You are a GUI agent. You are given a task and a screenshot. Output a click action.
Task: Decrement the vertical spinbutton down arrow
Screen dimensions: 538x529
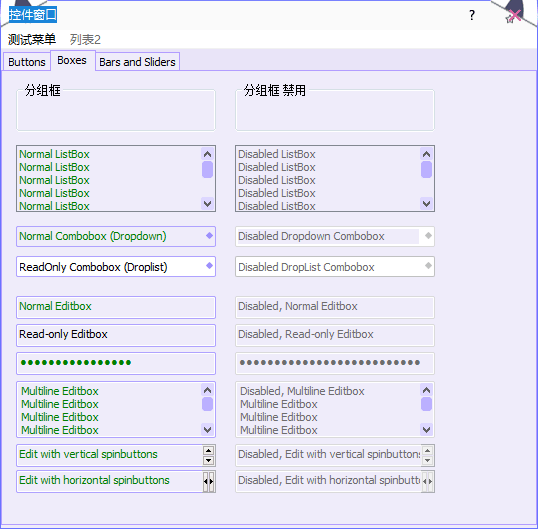[x=208, y=460]
